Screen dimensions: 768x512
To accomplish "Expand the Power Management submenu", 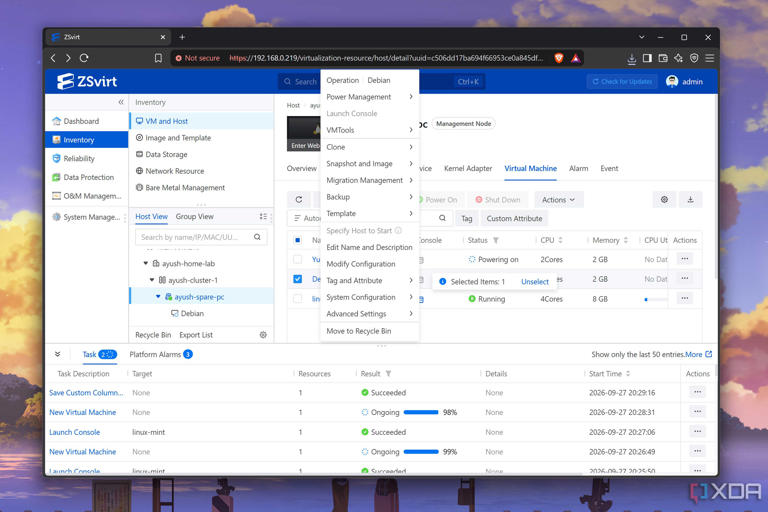I will click(x=370, y=97).
